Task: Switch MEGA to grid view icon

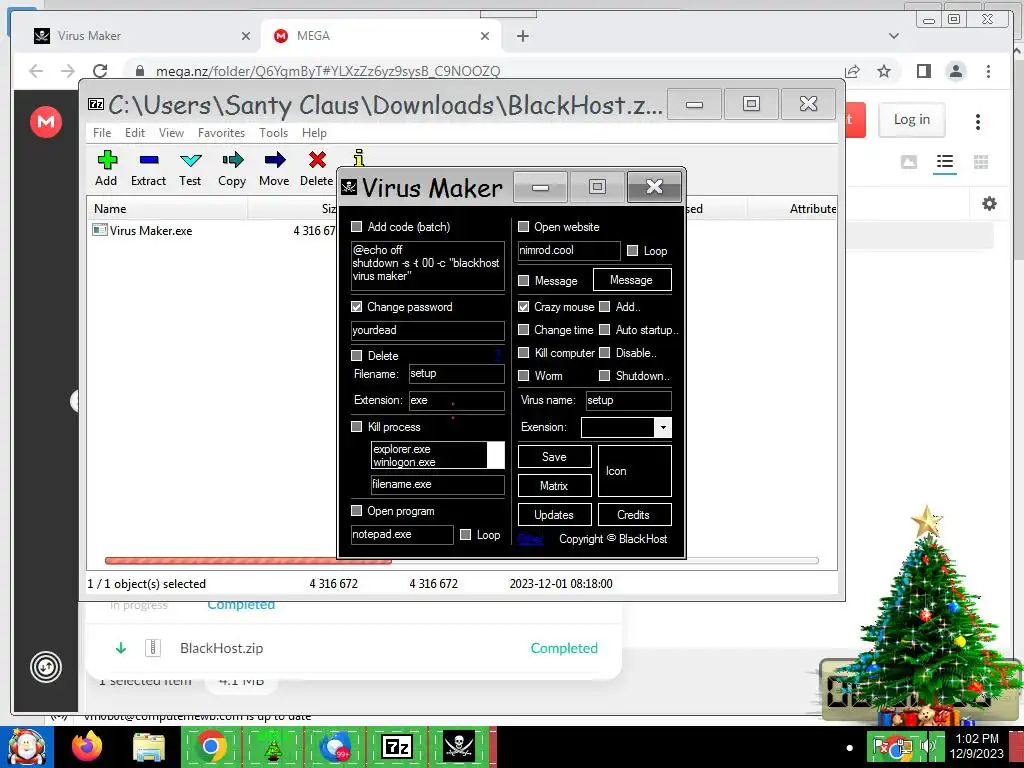Action: click(x=981, y=162)
